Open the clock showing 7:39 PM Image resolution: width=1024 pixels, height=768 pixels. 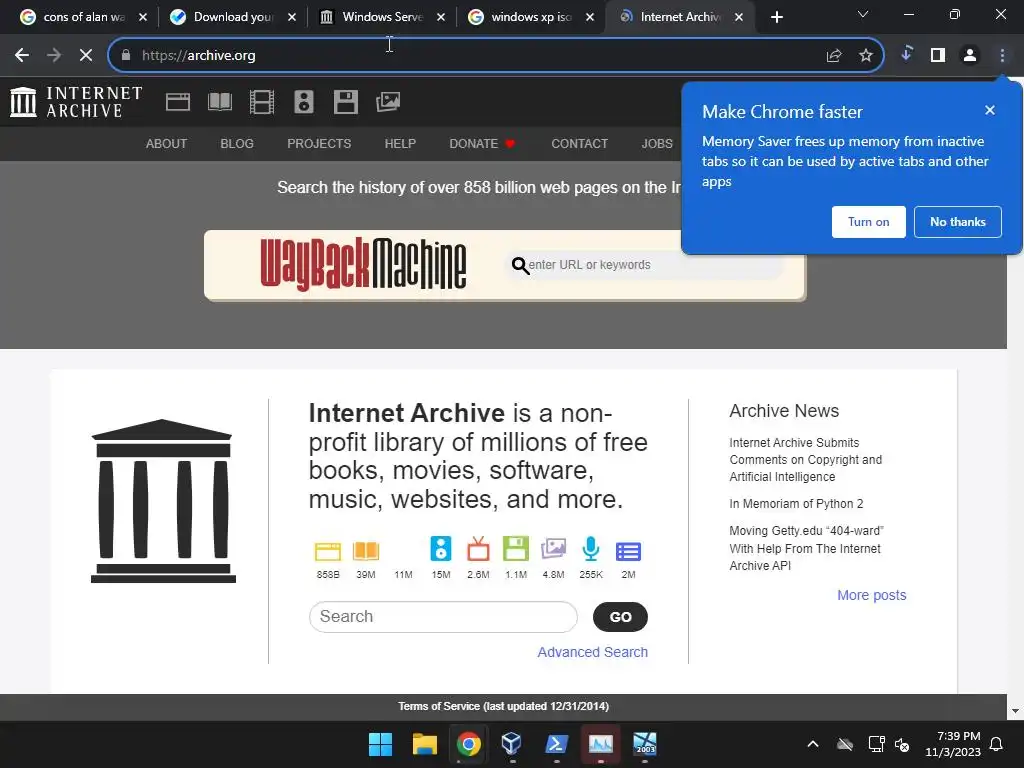[x=953, y=744]
